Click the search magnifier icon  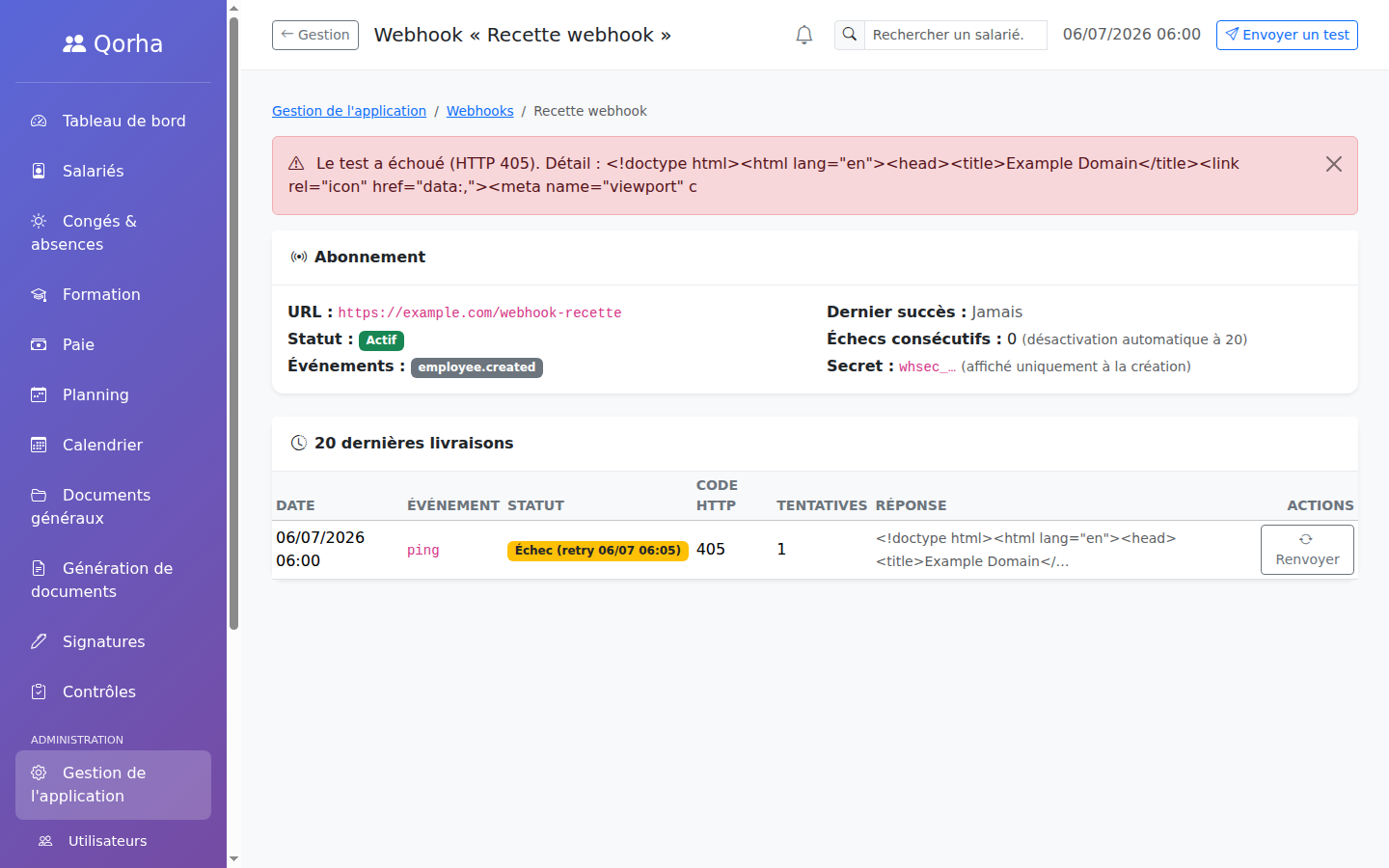[850, 35]
